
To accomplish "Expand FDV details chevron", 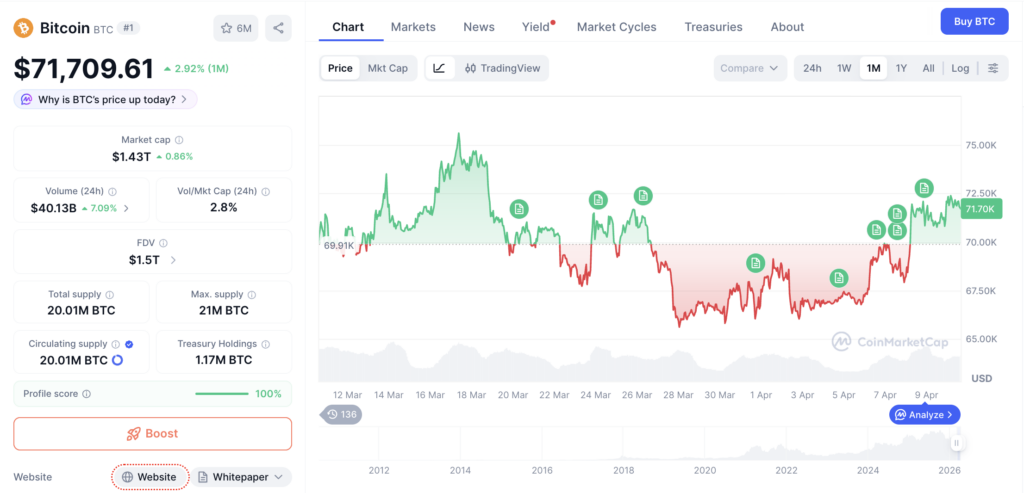I will (173, 260).
